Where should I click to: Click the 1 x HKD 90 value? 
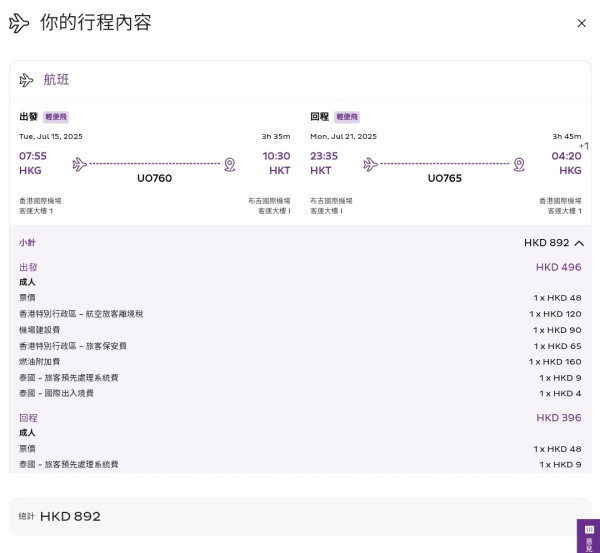point(557,330)
